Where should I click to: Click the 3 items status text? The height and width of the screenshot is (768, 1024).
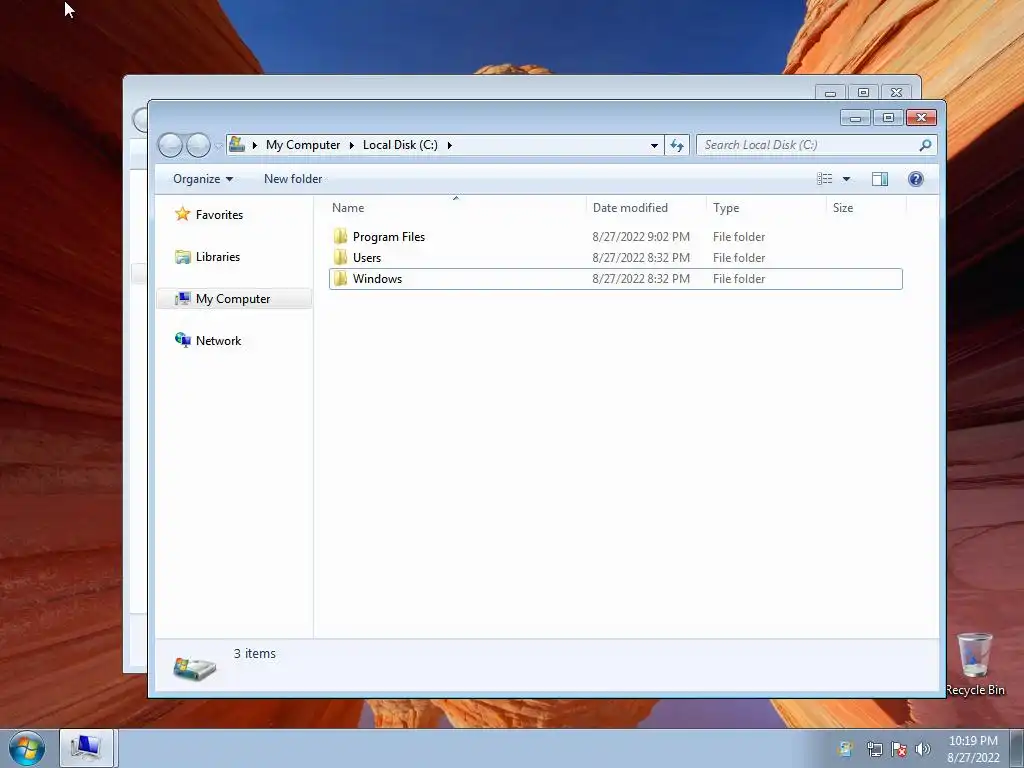pyautogui.click(x=255, y=653)
